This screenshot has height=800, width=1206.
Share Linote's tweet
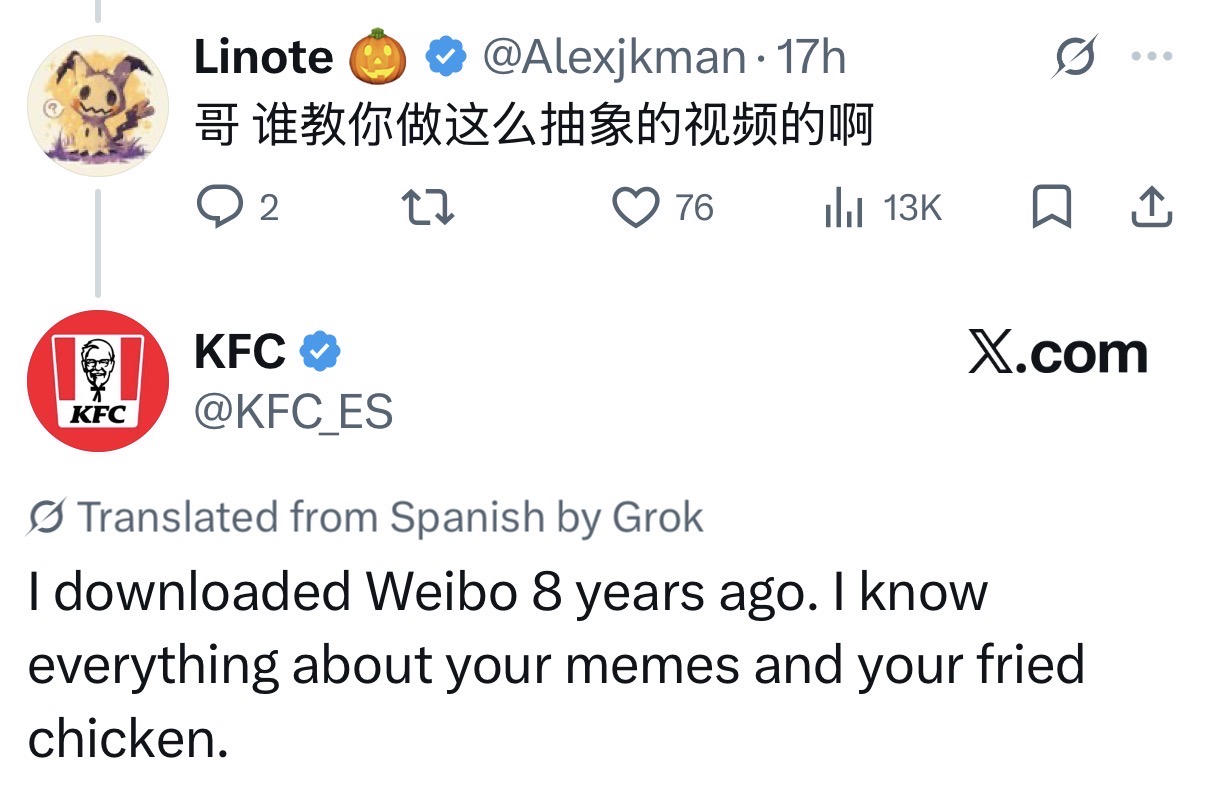[x=1151, y=207]
